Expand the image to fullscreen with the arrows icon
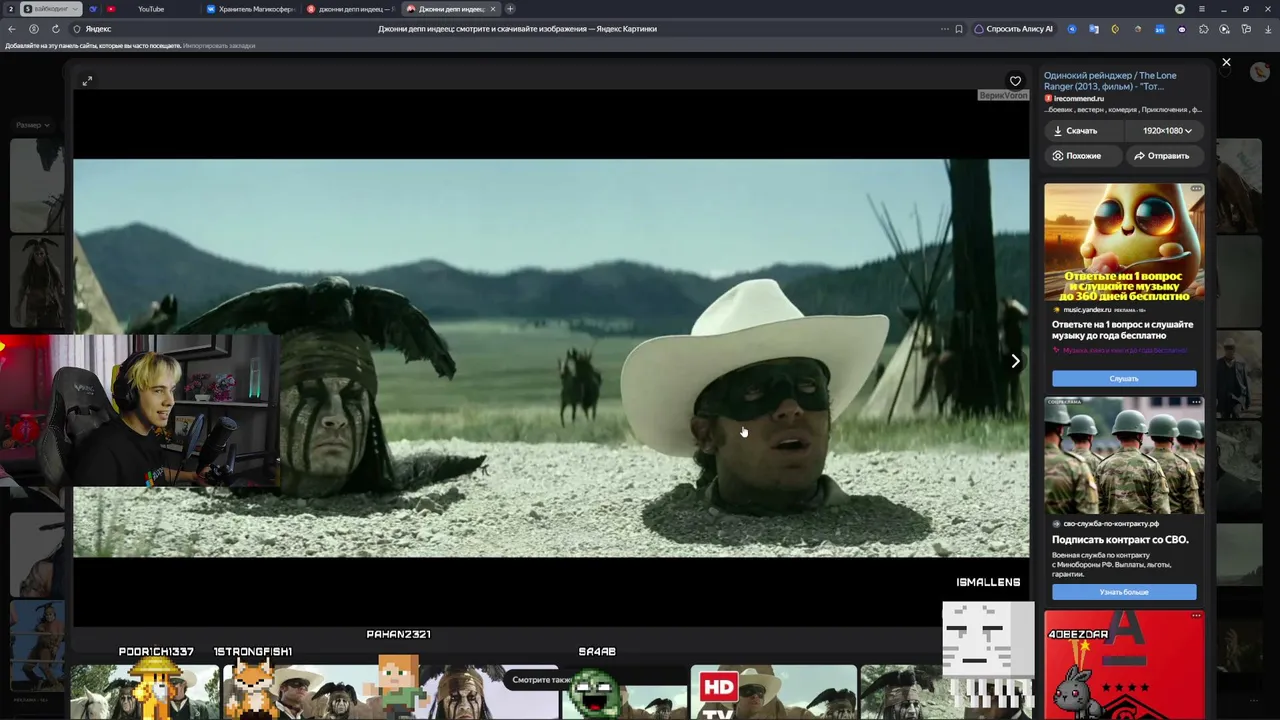 [87, 81]
